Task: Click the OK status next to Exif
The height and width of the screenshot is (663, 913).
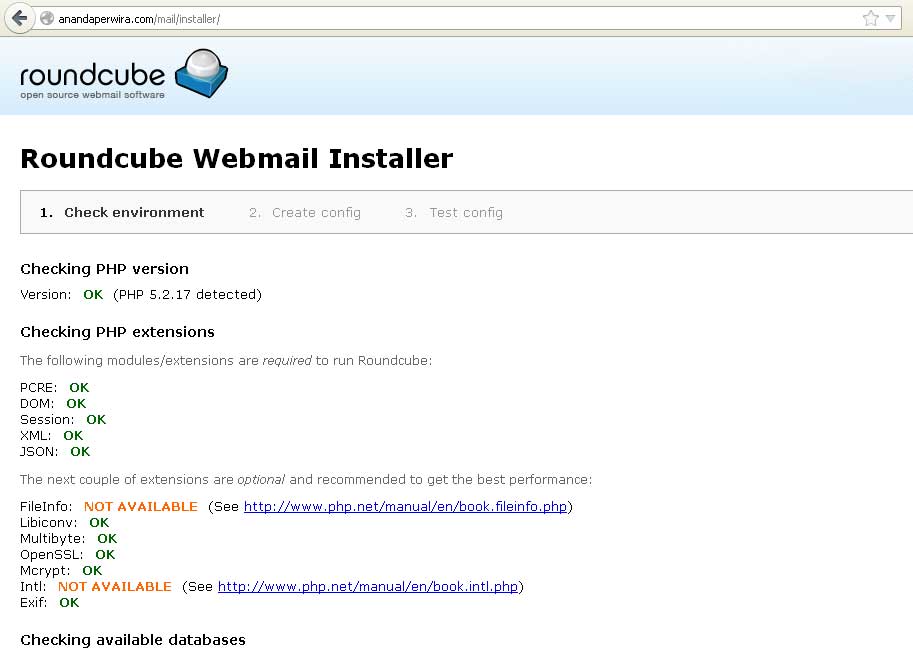Action: coord(69,602)
